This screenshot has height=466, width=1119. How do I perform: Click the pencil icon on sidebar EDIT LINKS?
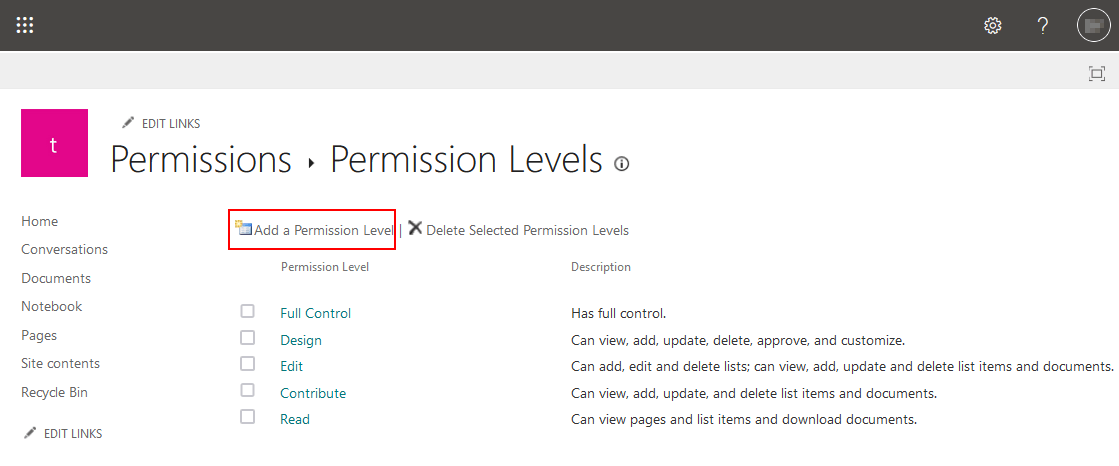tap(30, 433)
